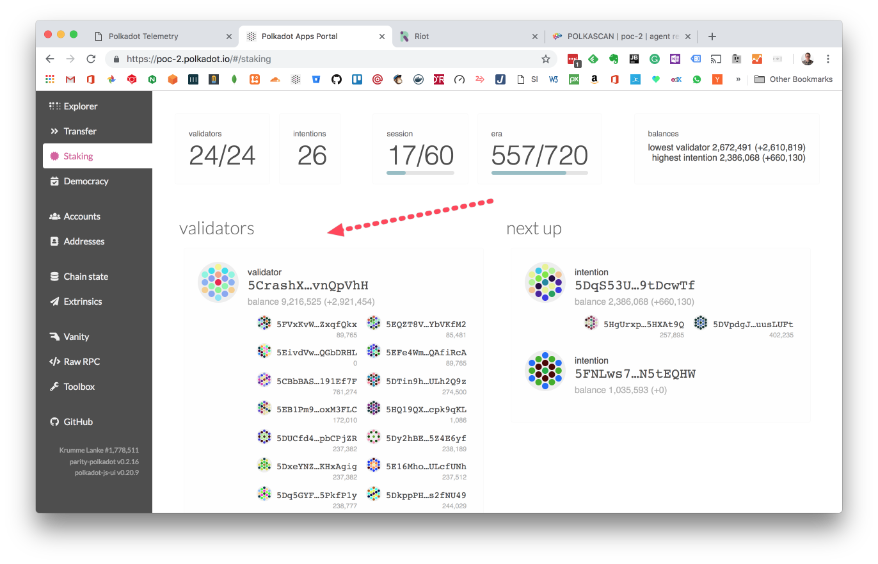This screenshot has height=564, width=878.
Task: Open the Explorer section in sidebar
Action: click(x=79, y=106)
